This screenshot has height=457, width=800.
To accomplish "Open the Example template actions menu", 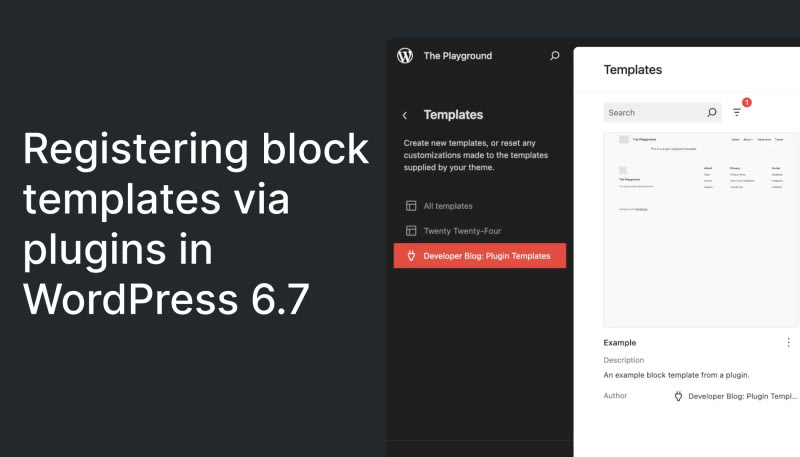I will click(788, 342).
